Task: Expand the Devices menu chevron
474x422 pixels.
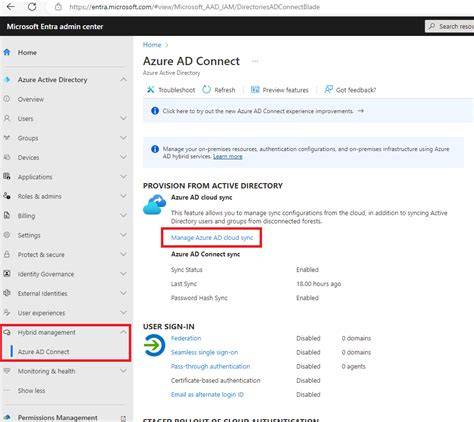Action: tap(123, 157)
